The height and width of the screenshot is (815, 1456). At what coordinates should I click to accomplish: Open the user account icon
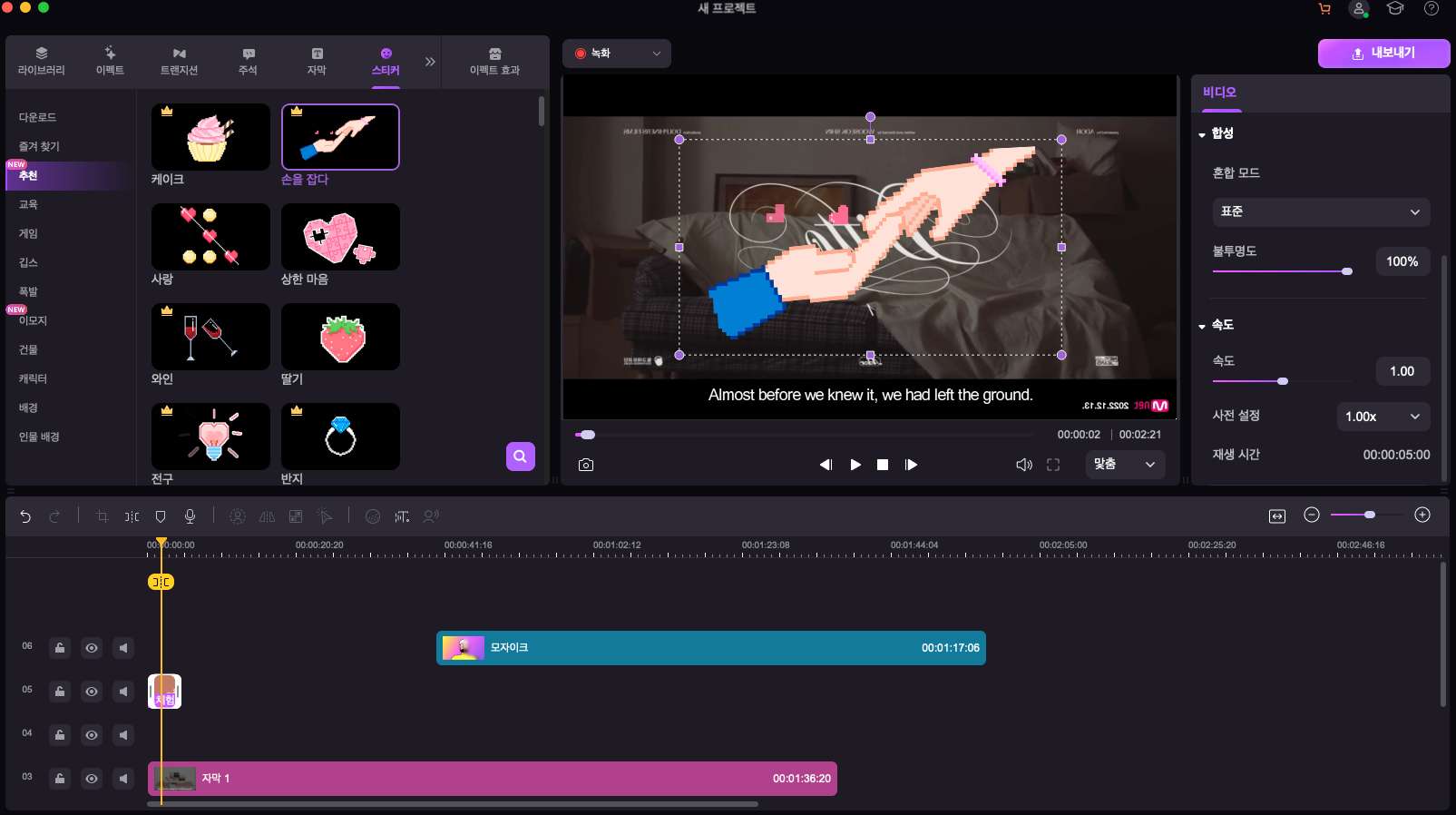(x=1359, y=9)
